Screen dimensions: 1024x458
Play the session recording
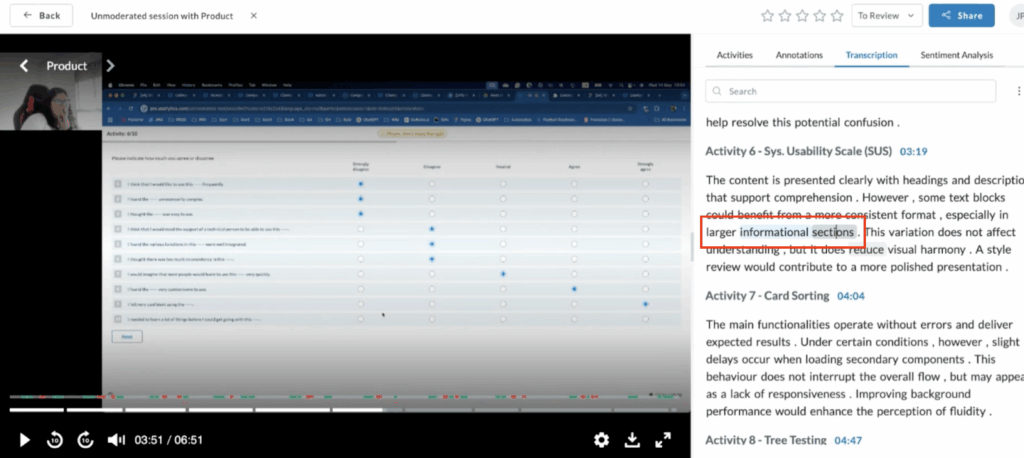(x=25, y=440)
